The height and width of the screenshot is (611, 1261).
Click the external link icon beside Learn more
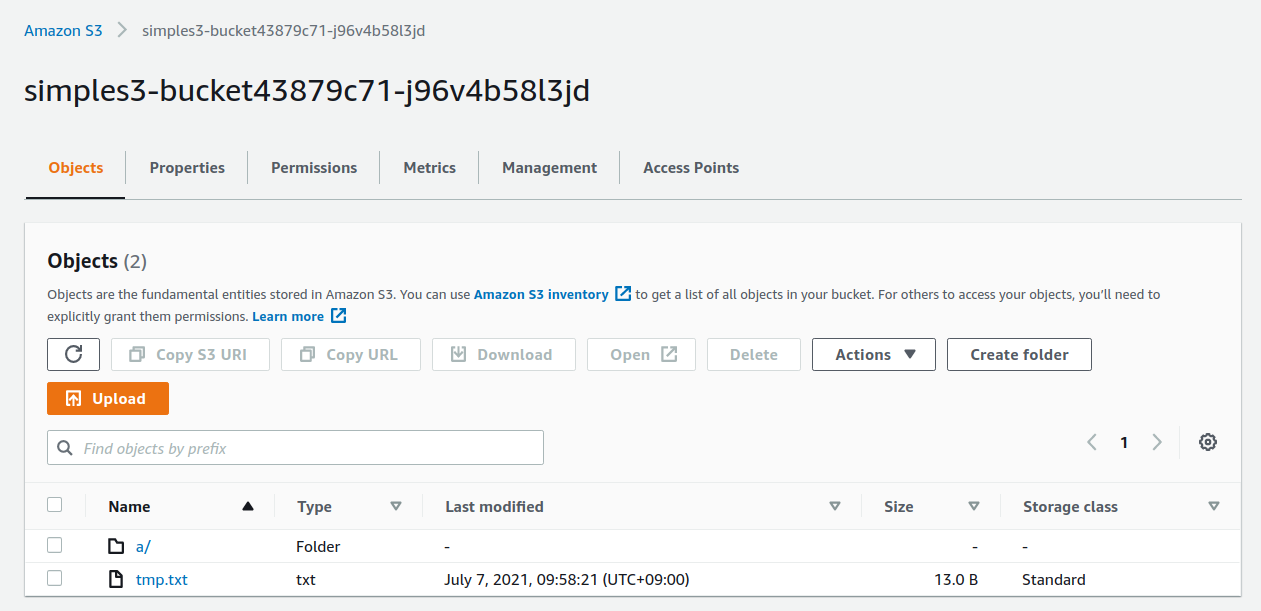[x=339, y=316]
